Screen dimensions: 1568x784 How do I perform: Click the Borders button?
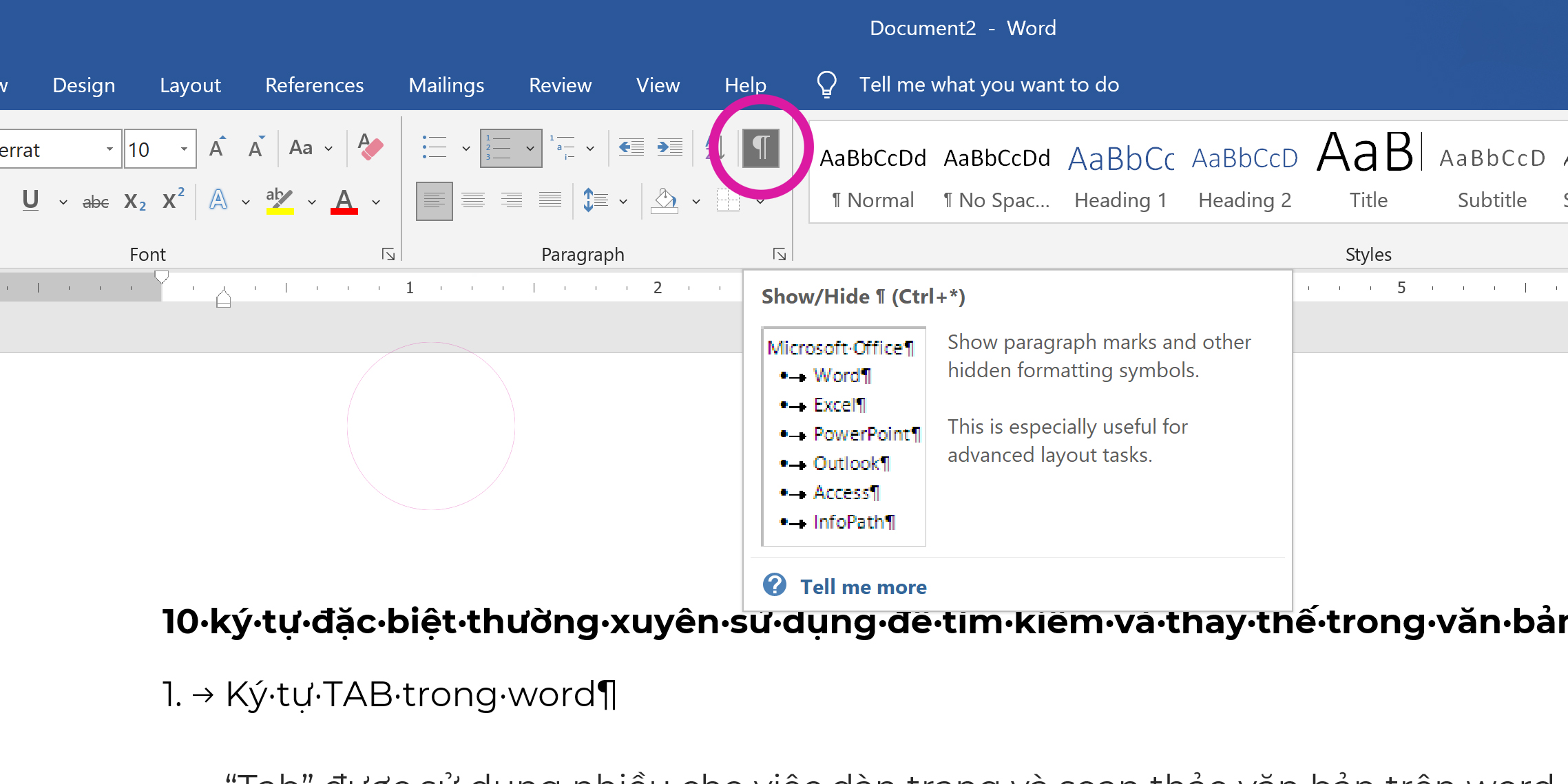click(x=728, y=201)
